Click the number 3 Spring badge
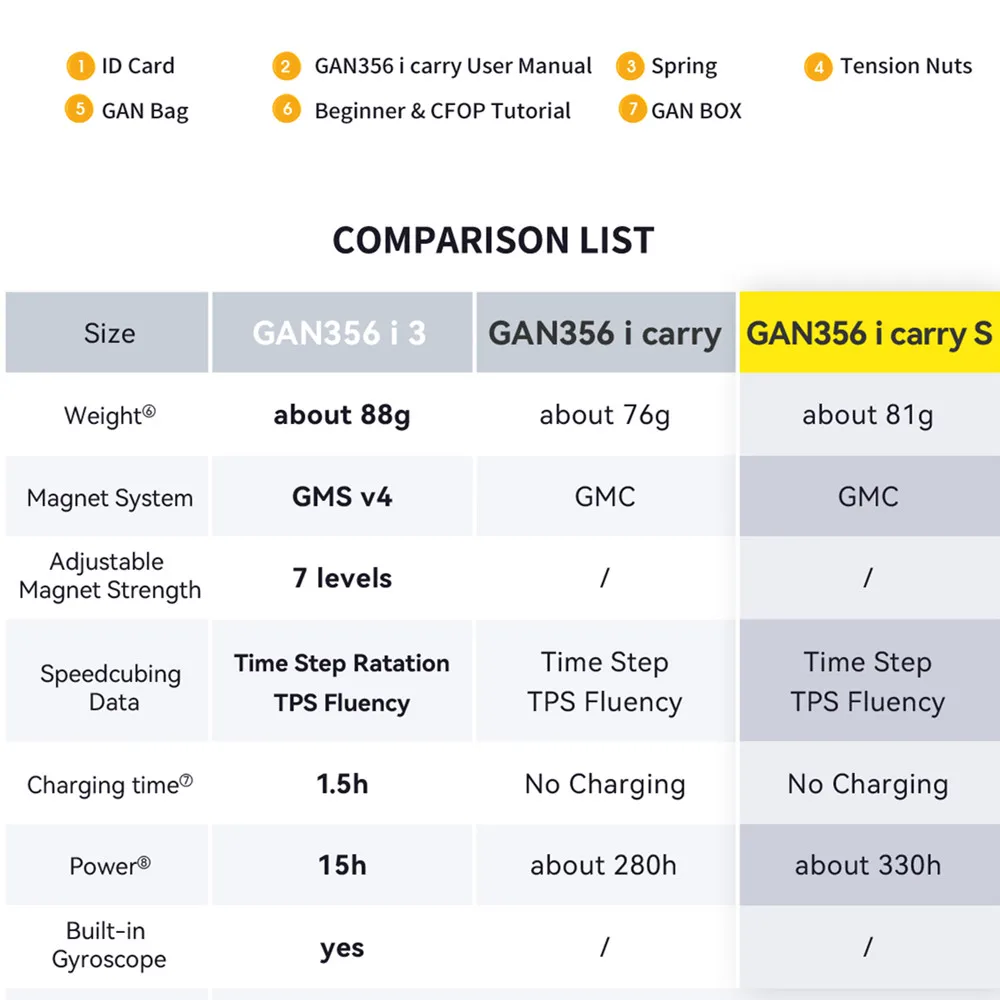The image size is (1000, 1000). pos(630,67)
